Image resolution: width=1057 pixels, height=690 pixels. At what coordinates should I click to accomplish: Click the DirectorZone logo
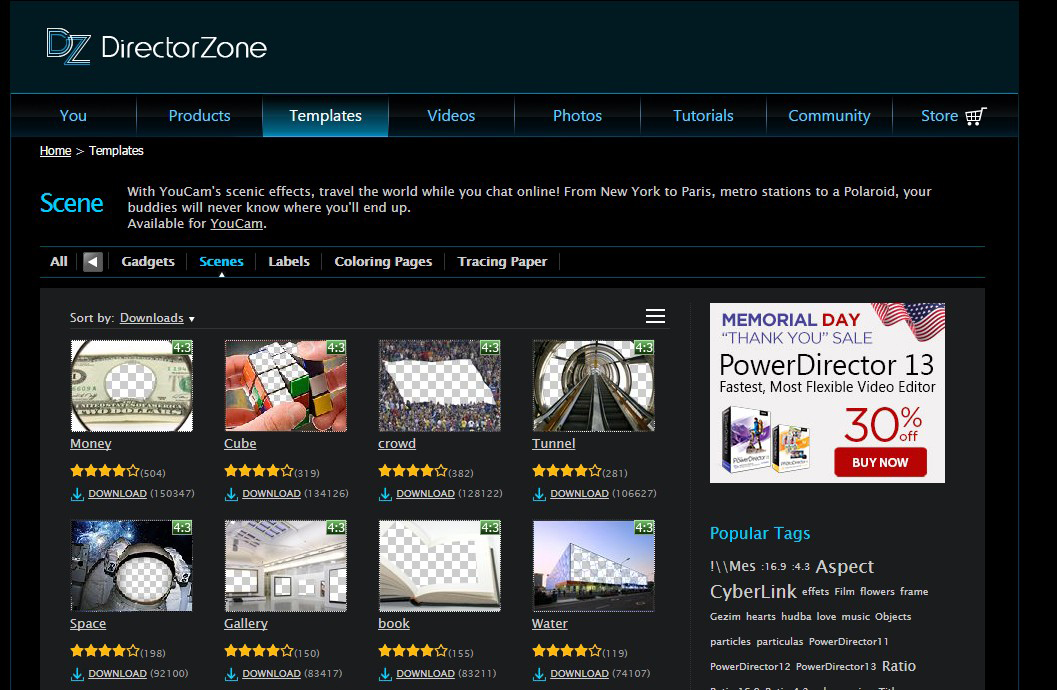click(155, 47)
